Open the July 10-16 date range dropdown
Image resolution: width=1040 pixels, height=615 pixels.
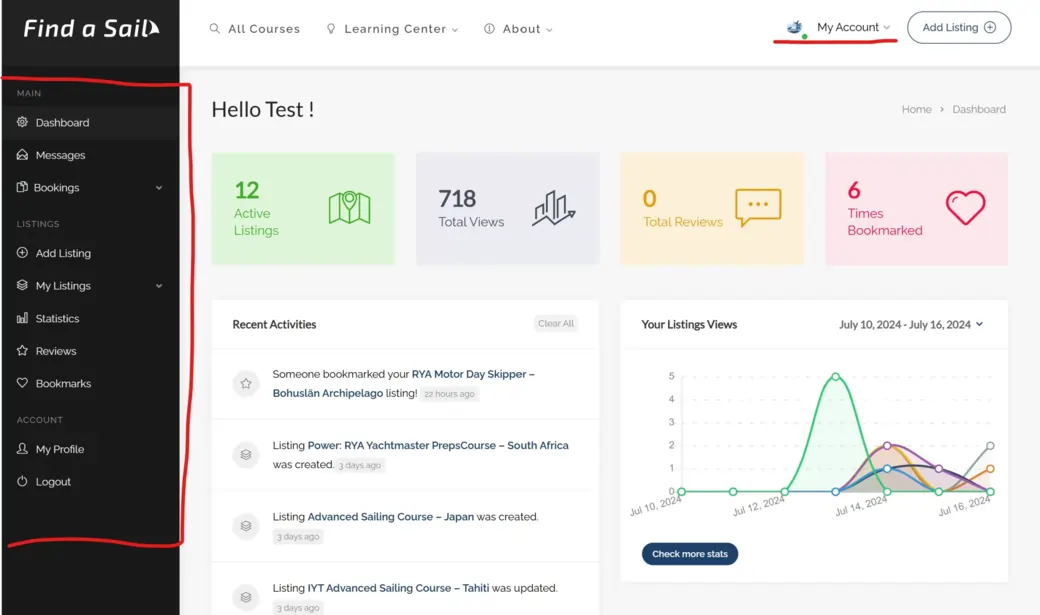click(x=910, y=324)
